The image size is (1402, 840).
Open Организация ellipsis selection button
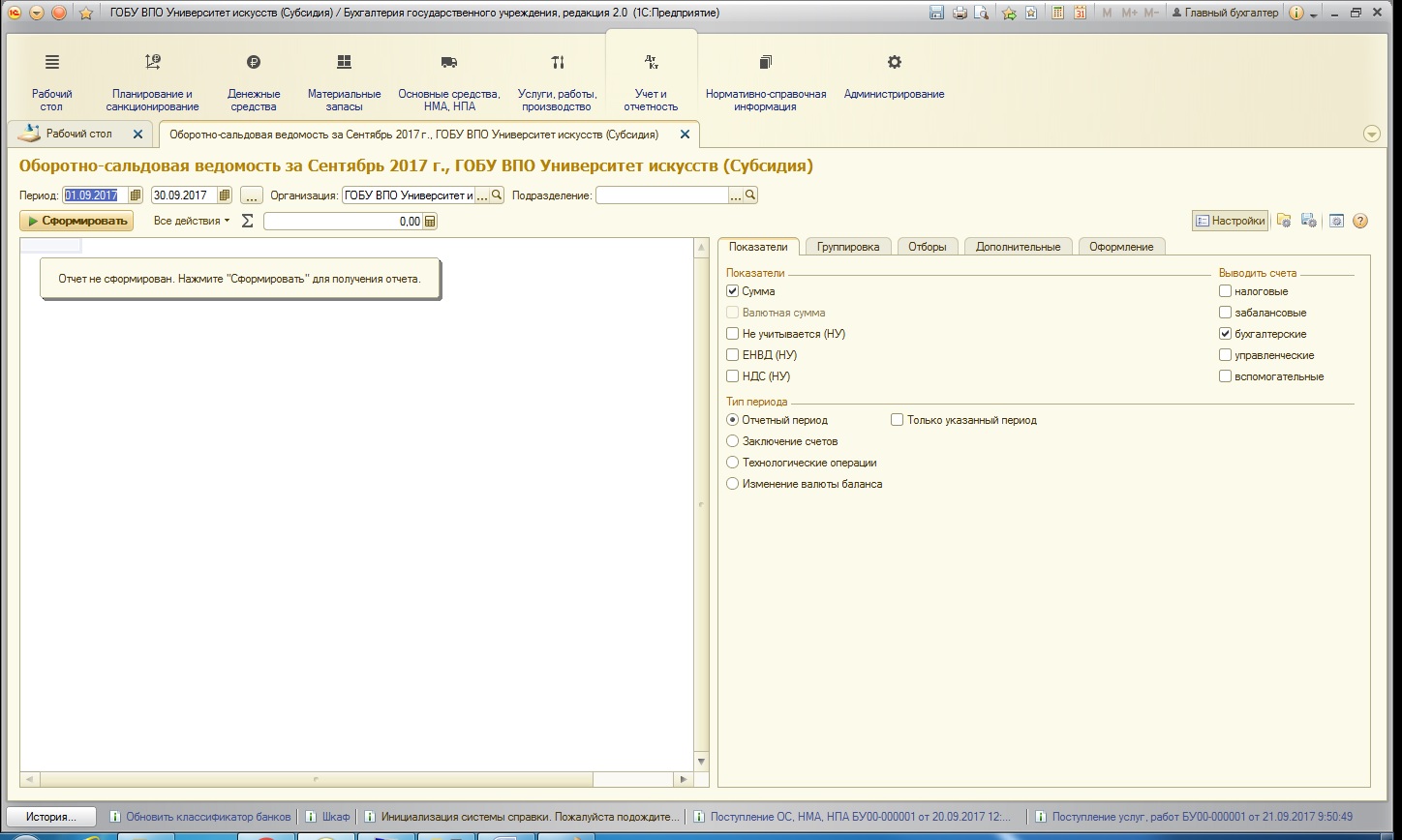483,195
